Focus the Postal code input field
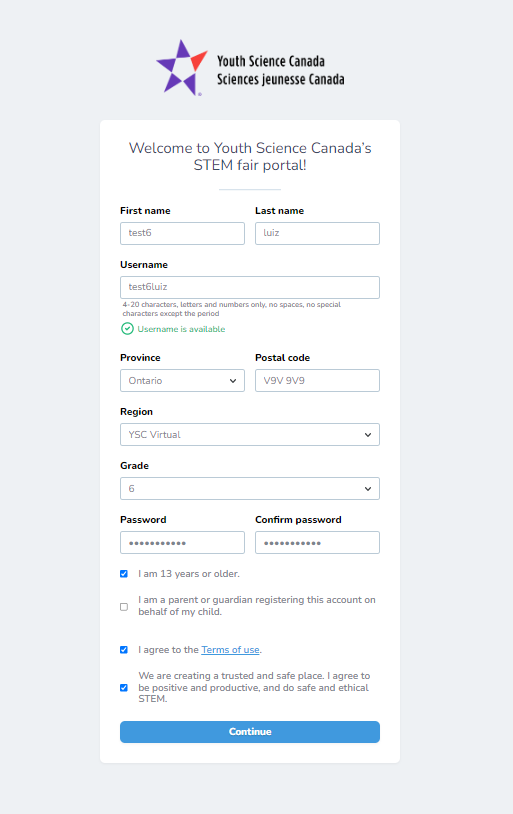Screen dimensions: 513x814 tap(317, 381)
